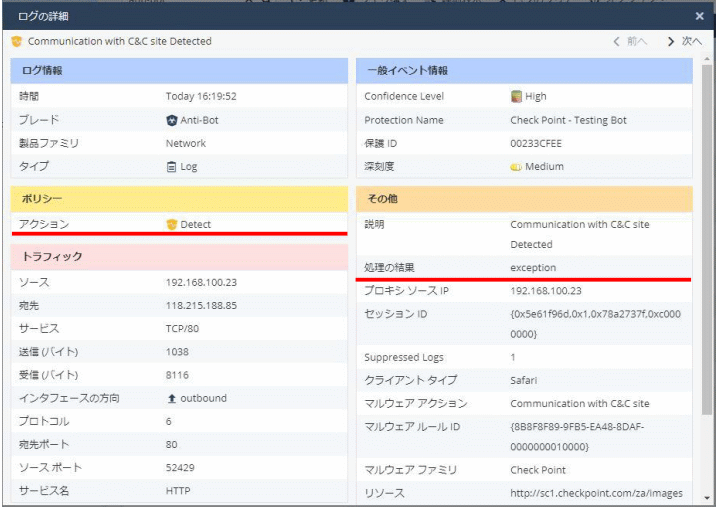716x507 pixels.
Task: Click the Medium severity icon
Action: 516,167
